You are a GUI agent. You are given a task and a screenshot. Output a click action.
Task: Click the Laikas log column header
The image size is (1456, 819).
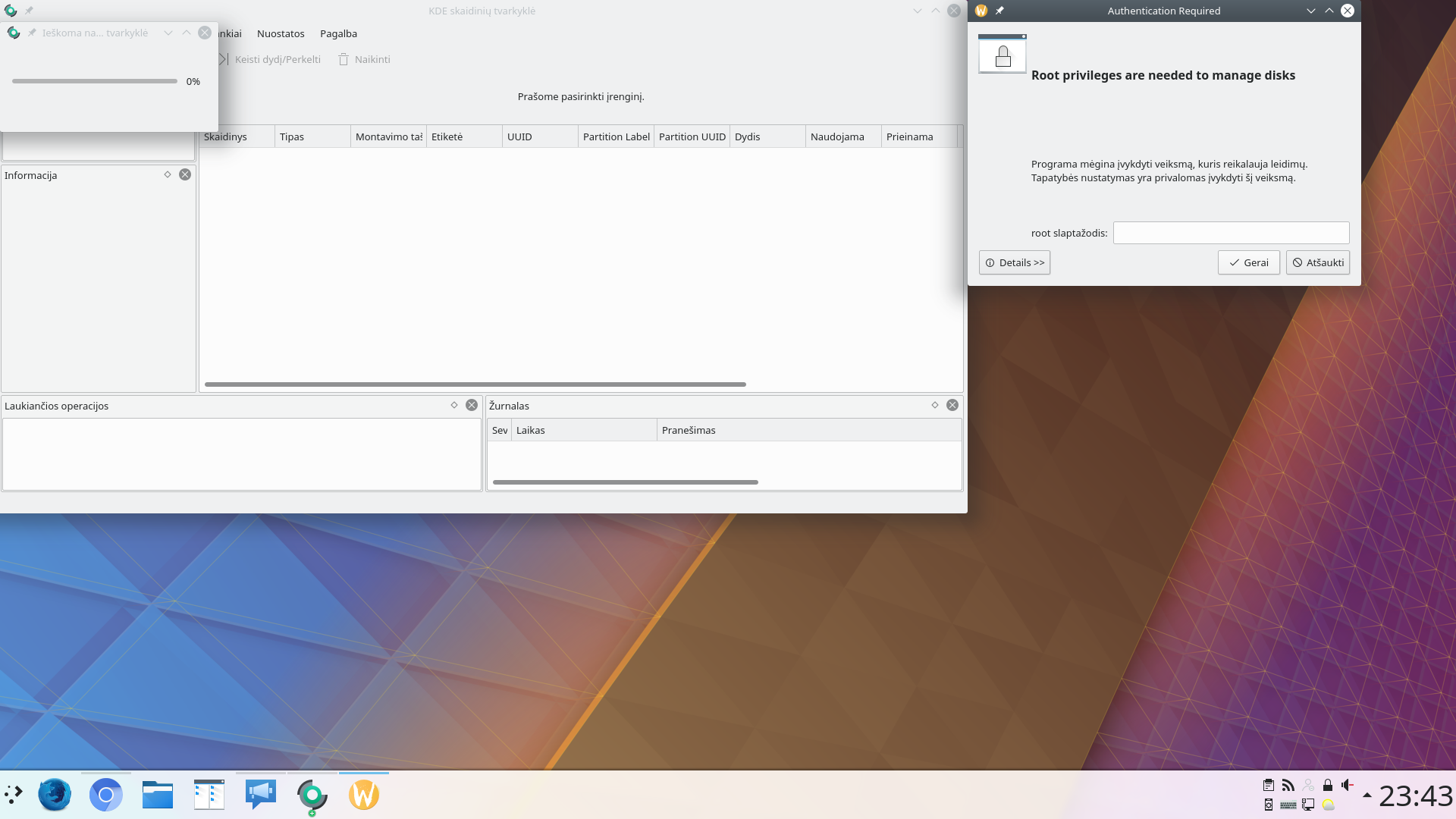click(584, 430)
